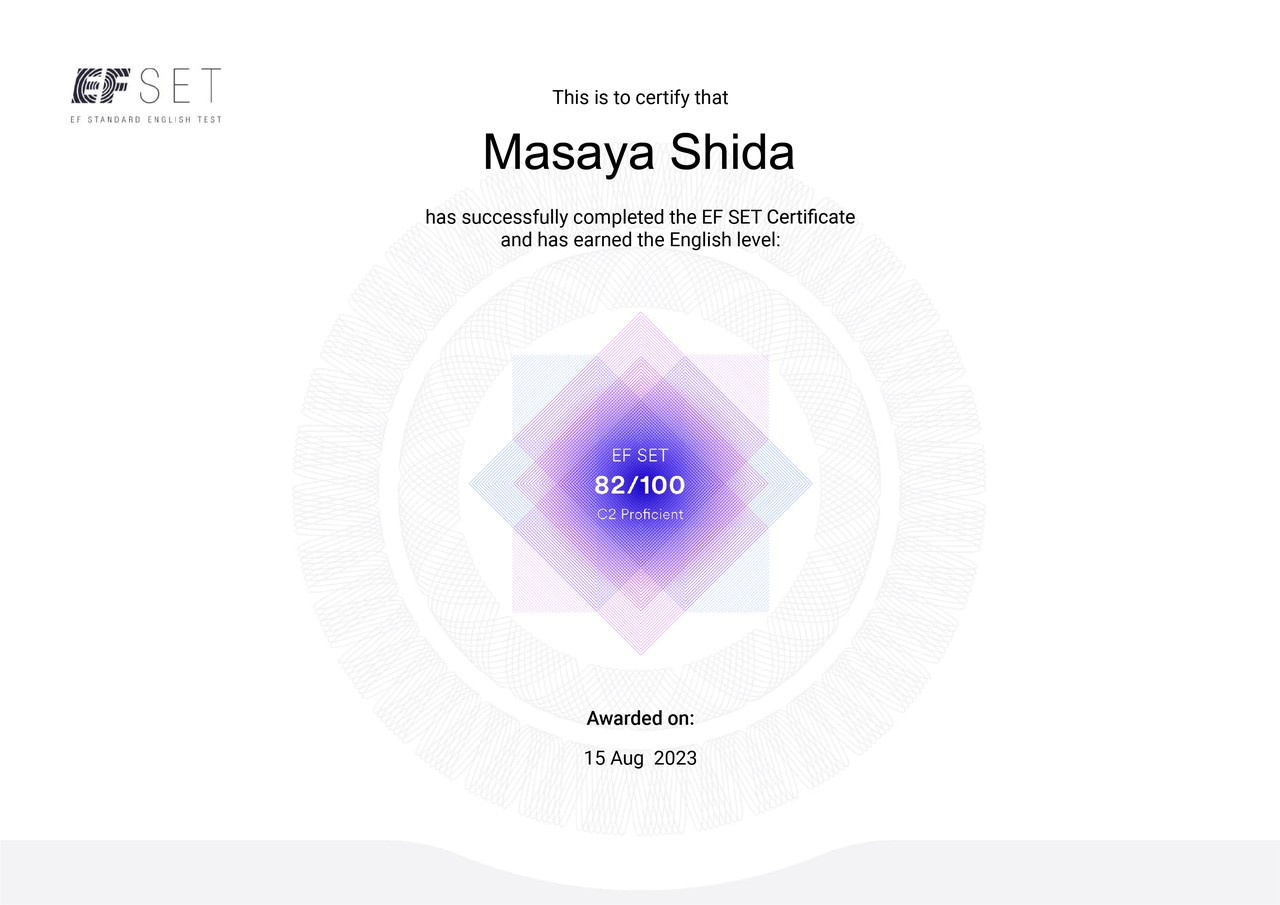Image resolution: width=1280 pixels, height=905 pixels.
Task: Click the top point of the diamond badge
Action: pos(640,315)
